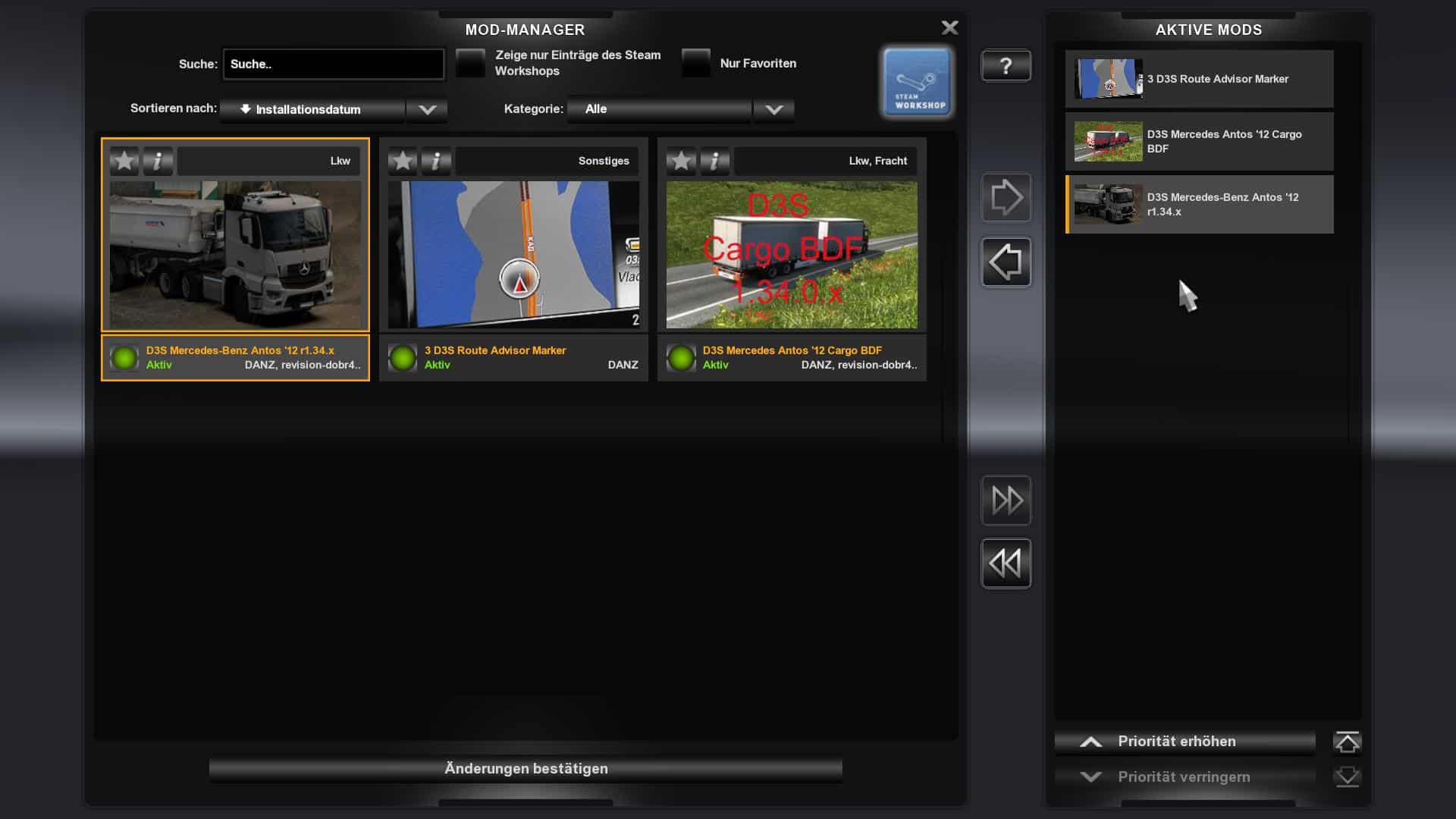1456x819 pixels.
Task: Show info for Route Advisor Marker mod
Action: click(x=436, y=161)
